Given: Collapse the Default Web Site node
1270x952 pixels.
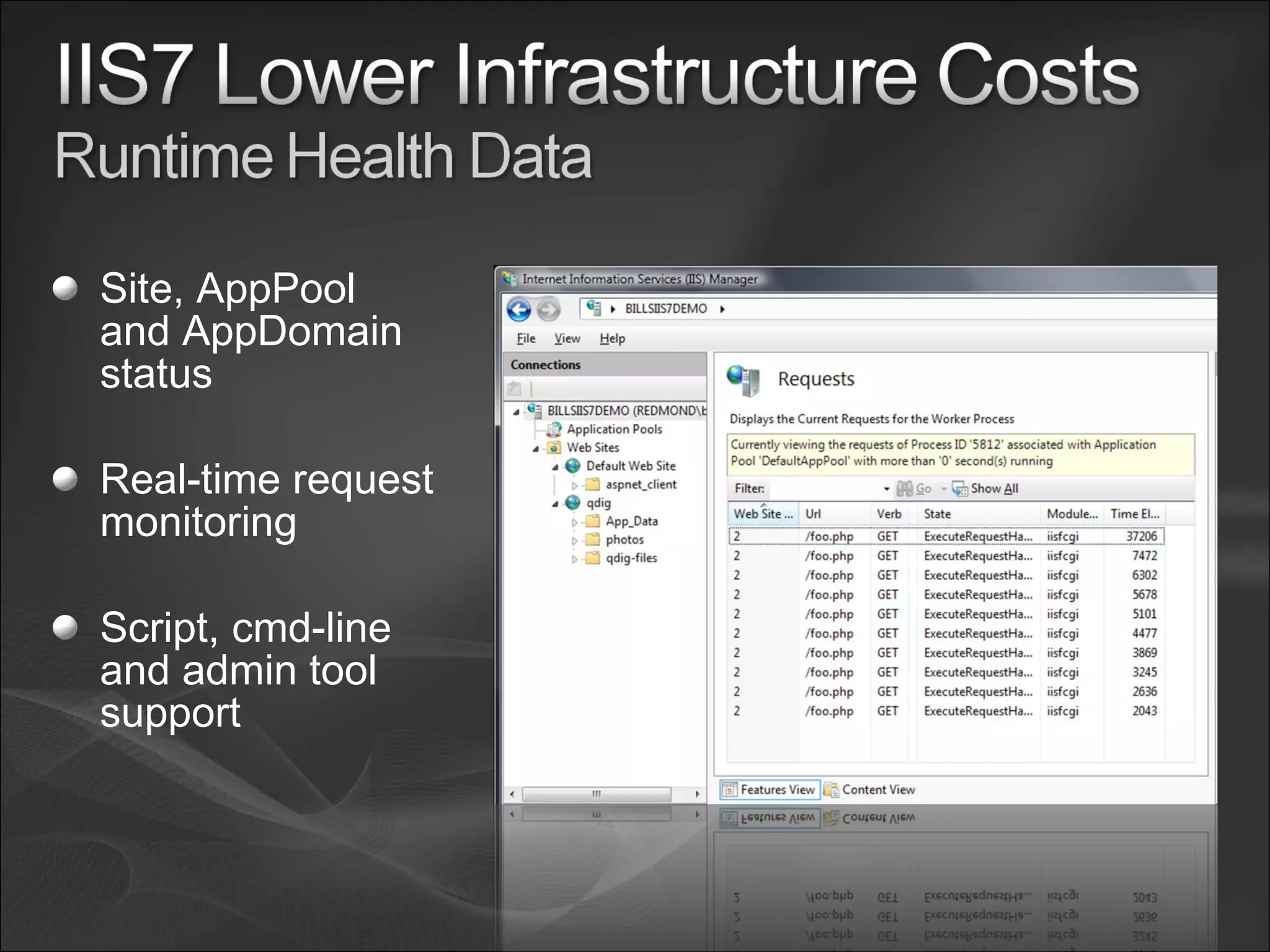Looking at the screenshot, I should point(556,467).
